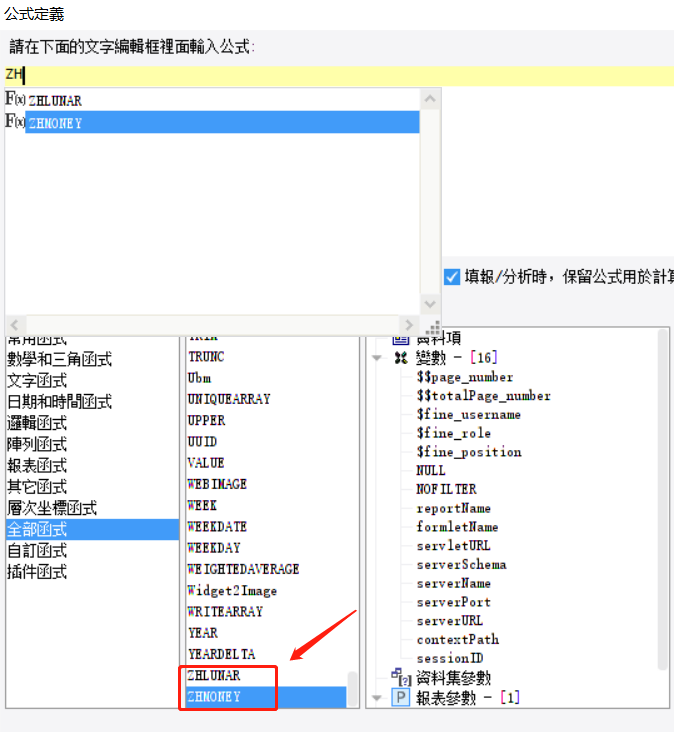The height and width of the screenshot is (732, 674).
Task: Click autocomplete list scroll down arrow
Action: tap(430, 304)
